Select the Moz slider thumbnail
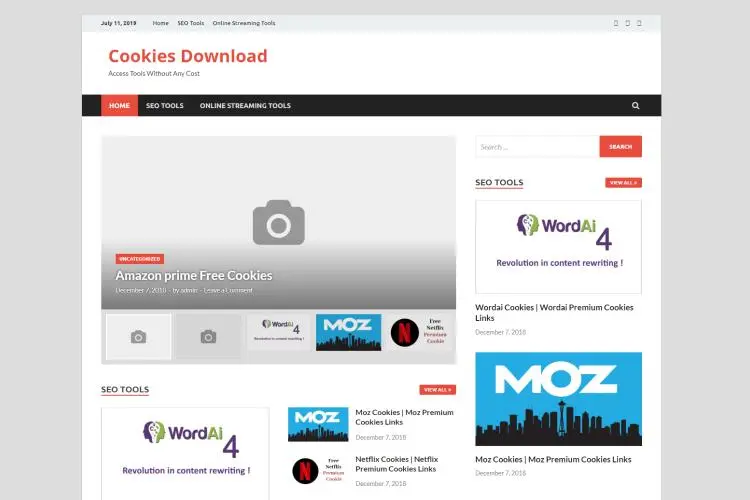 349,332
